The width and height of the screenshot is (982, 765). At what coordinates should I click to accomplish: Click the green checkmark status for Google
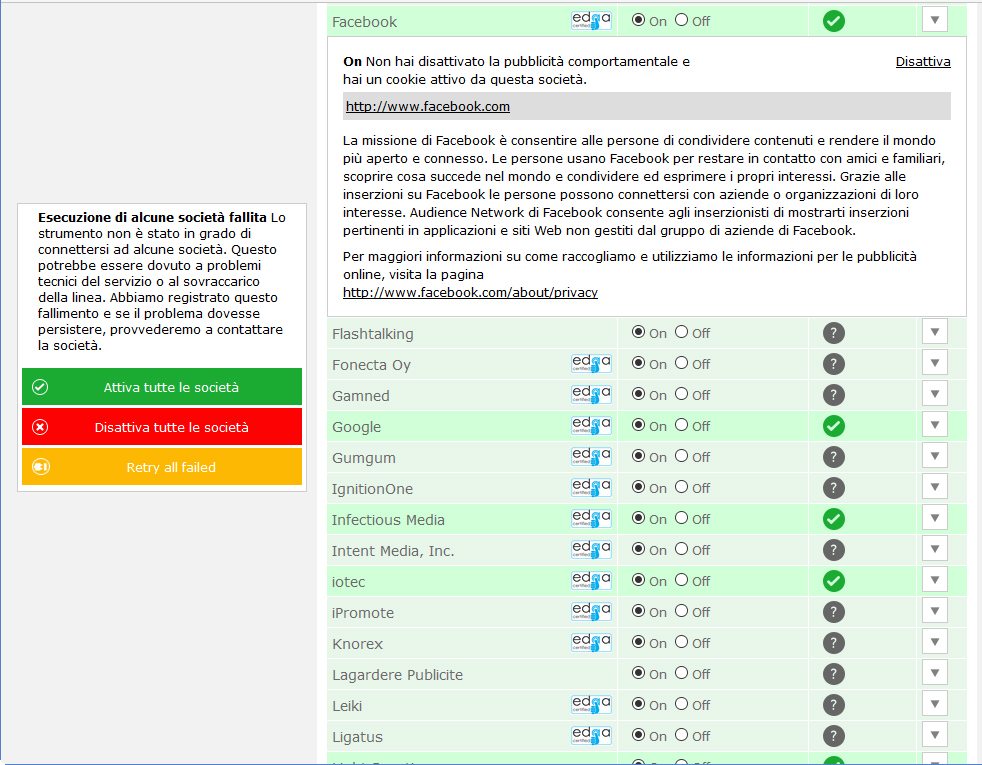(833, 427)
